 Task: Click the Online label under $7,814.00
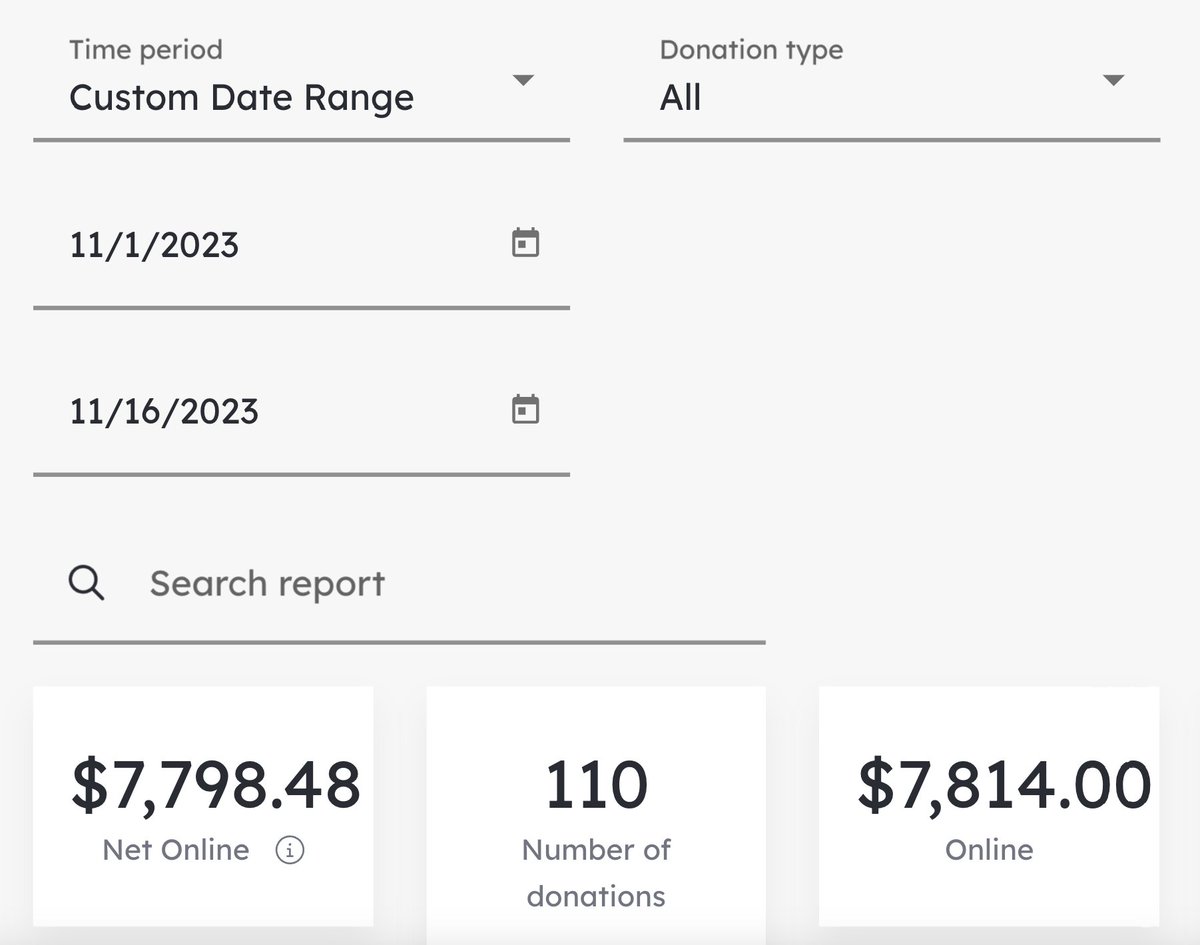(989, 850)
